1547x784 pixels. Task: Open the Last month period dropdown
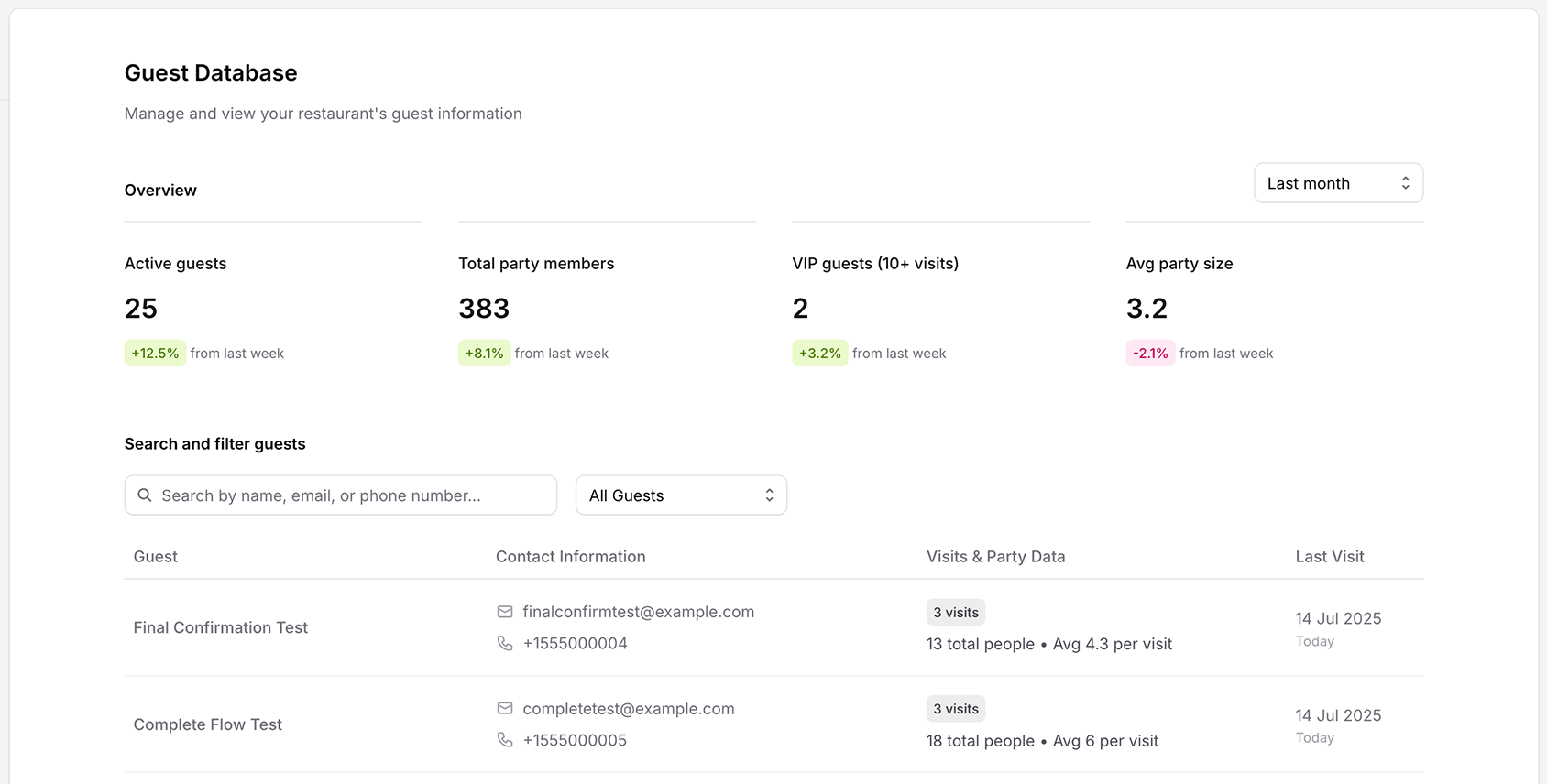click(x=1337, y=183)
